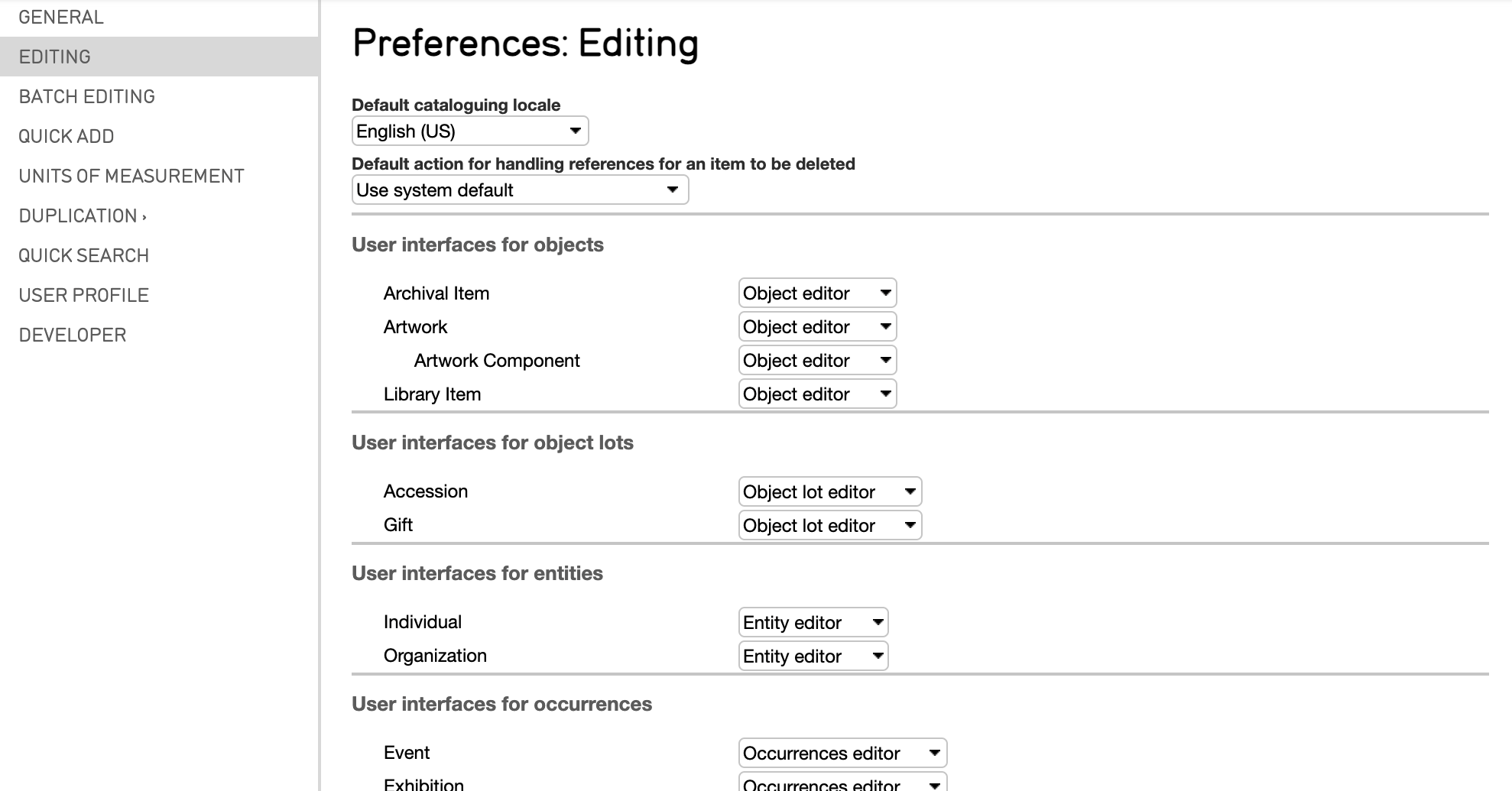Open the Artwork interface dropdown
The width and height of the screenshot is (1512, 791).
tap(817, 327)
